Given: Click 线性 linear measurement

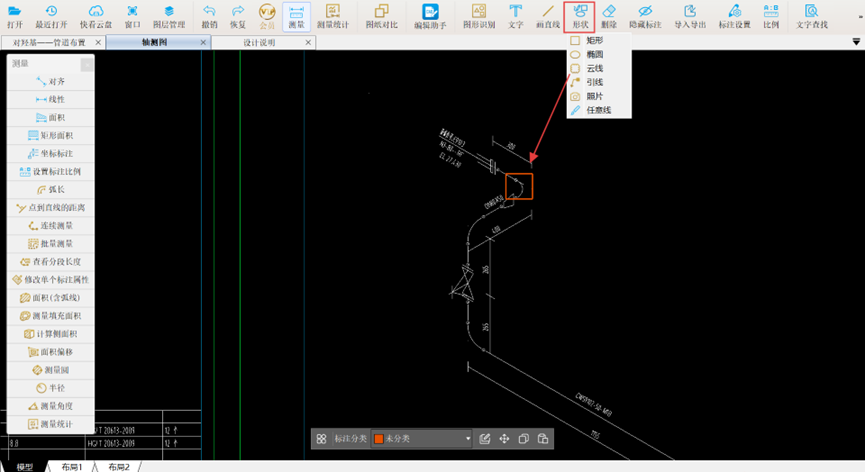Looking at the screenshot, I should pyautogui.click(x=51, y=100).
